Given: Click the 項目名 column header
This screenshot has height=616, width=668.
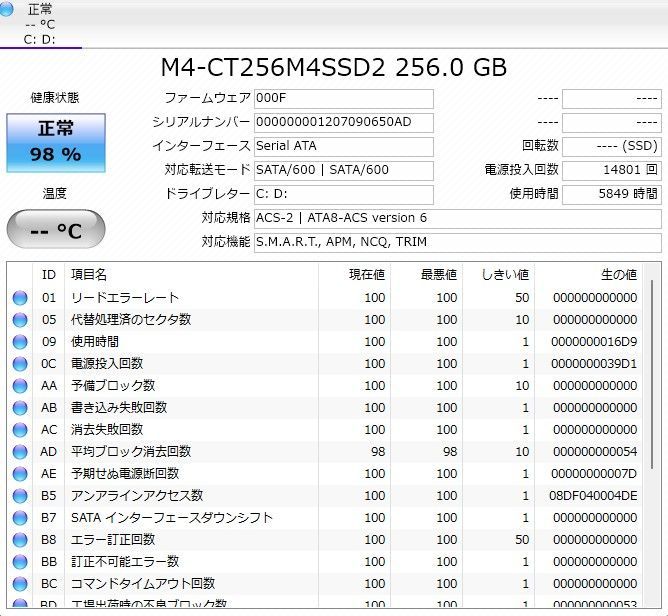Looking at the screenshot, I should [191, 275].
